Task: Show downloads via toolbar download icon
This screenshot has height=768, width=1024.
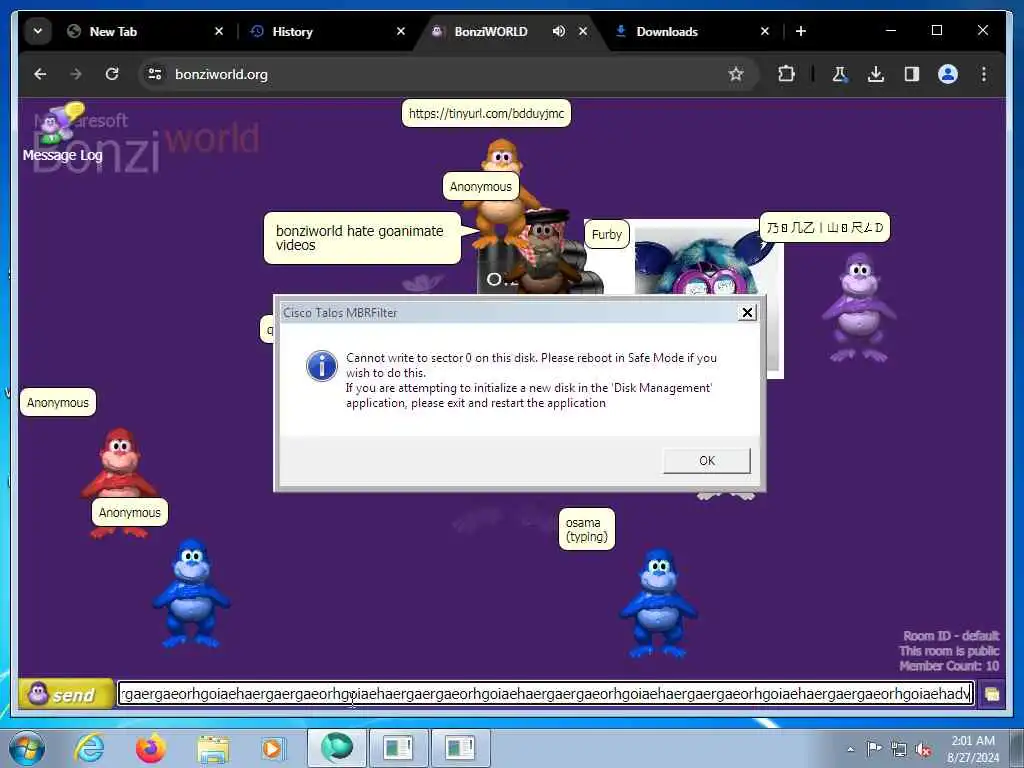Action: [876, 74]
